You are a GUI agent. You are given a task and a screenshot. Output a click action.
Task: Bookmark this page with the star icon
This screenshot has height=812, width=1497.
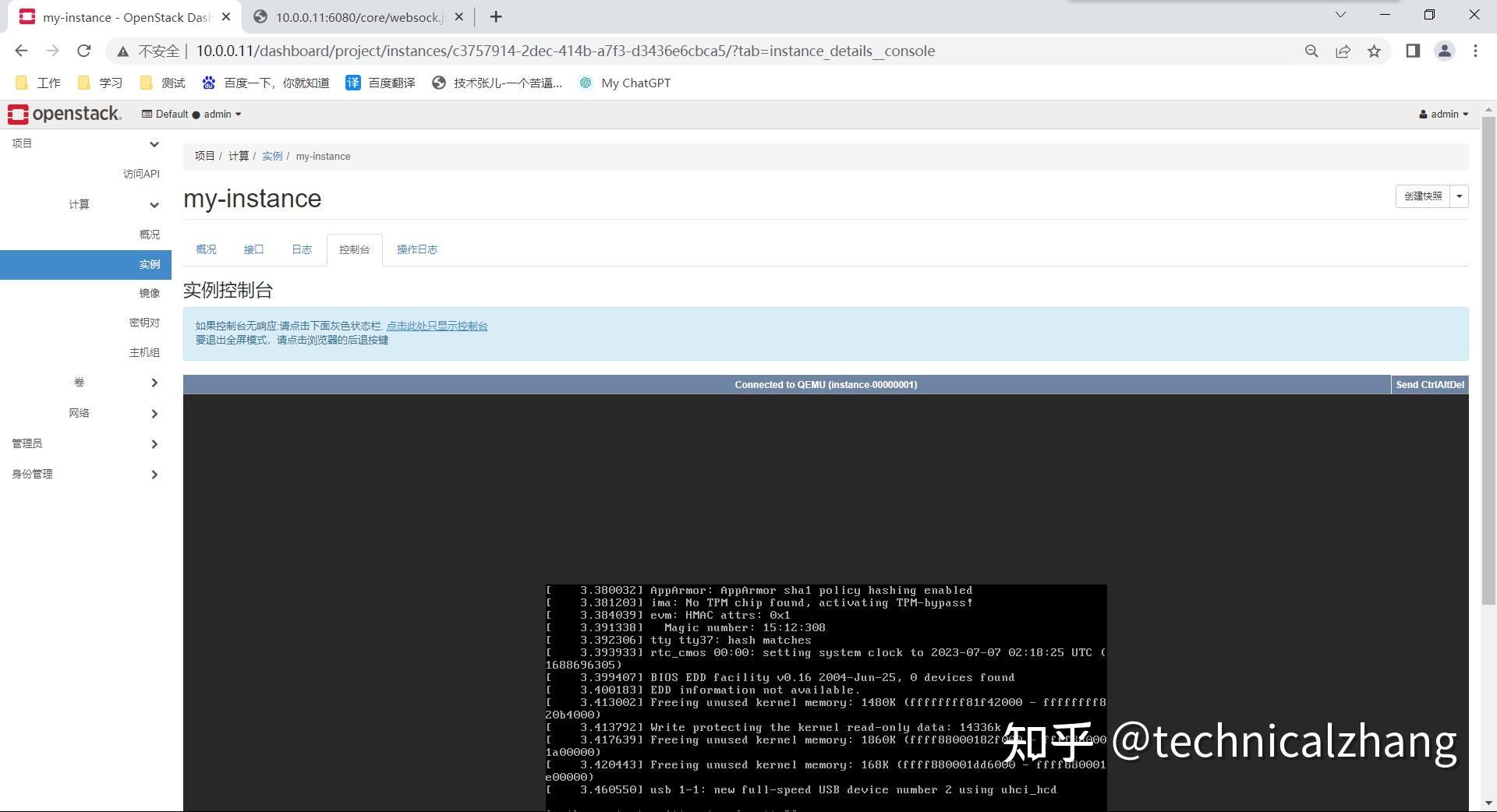[x=1375, y=51]
